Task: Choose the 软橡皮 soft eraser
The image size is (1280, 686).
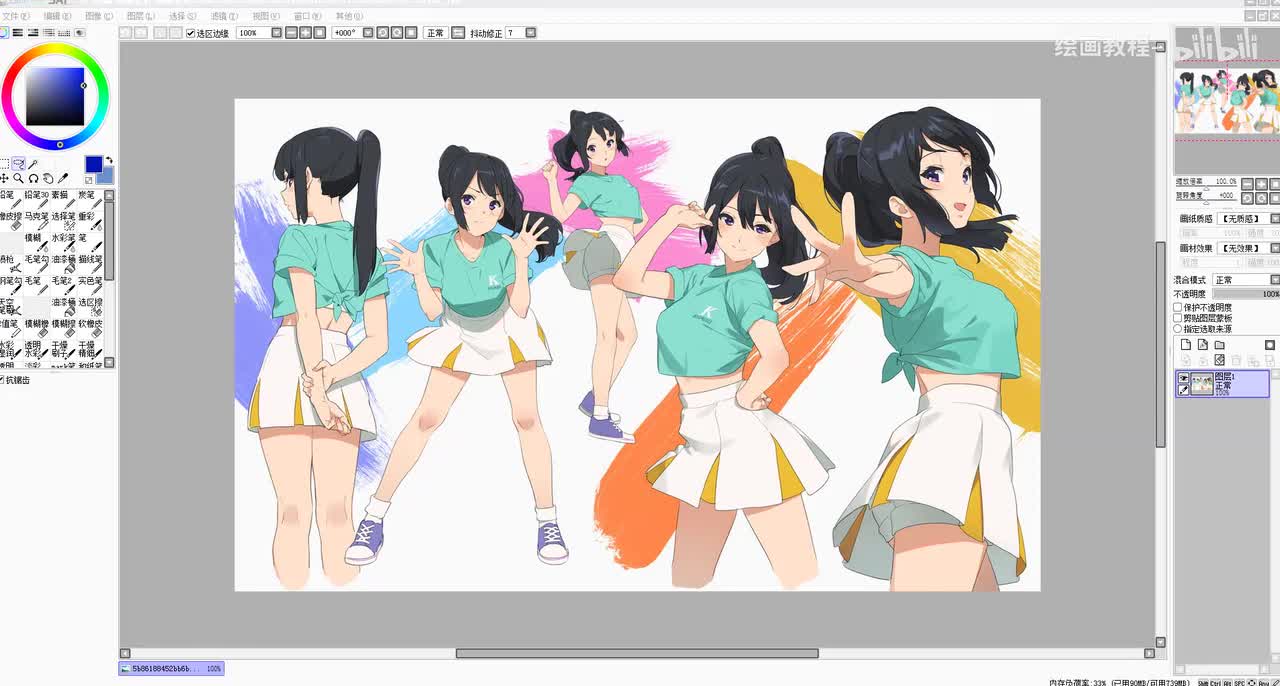Action: pyautogui.click(x=91, y=328)
